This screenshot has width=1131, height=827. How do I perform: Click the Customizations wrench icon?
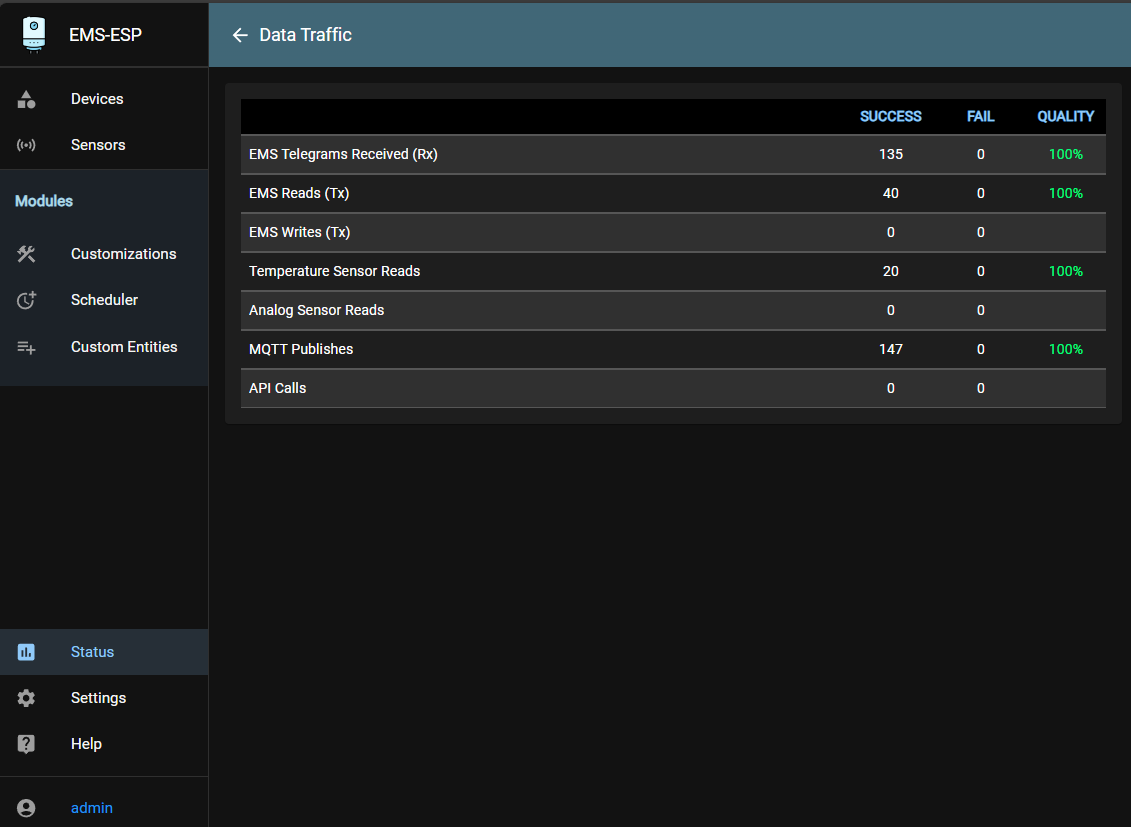[26, 254]
